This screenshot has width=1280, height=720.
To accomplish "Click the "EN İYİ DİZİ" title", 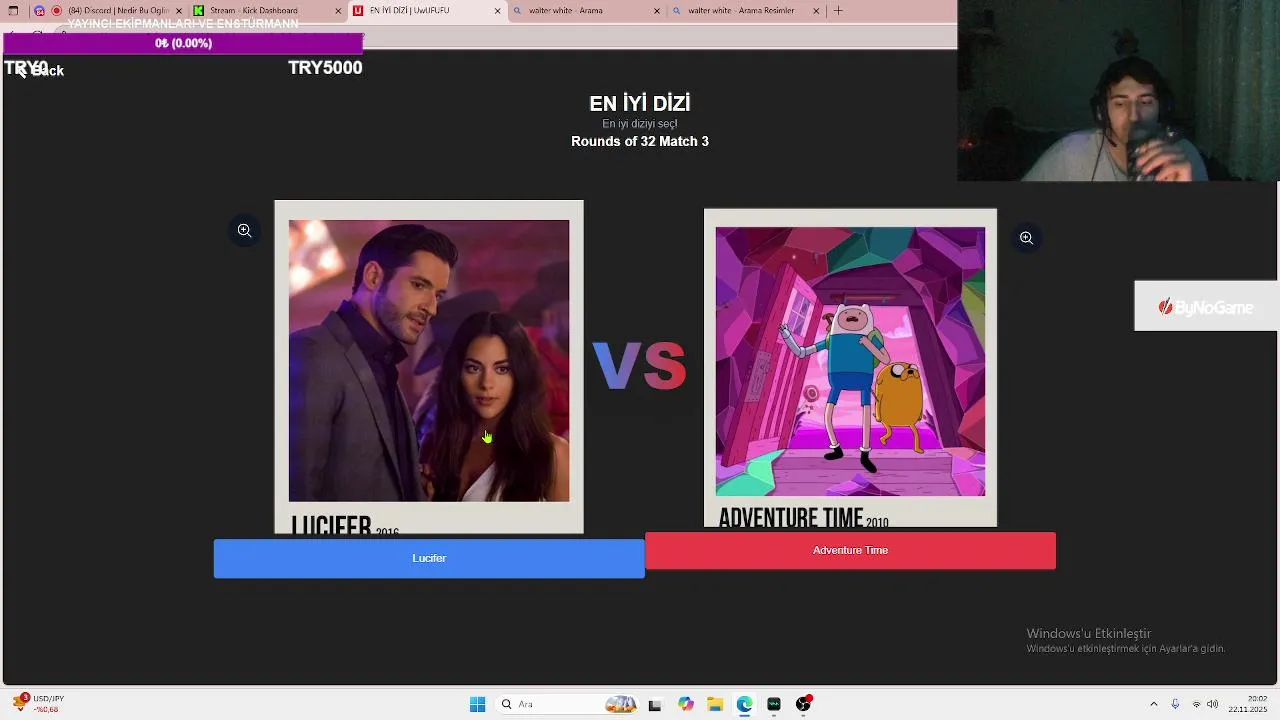I will coord(640,103).
